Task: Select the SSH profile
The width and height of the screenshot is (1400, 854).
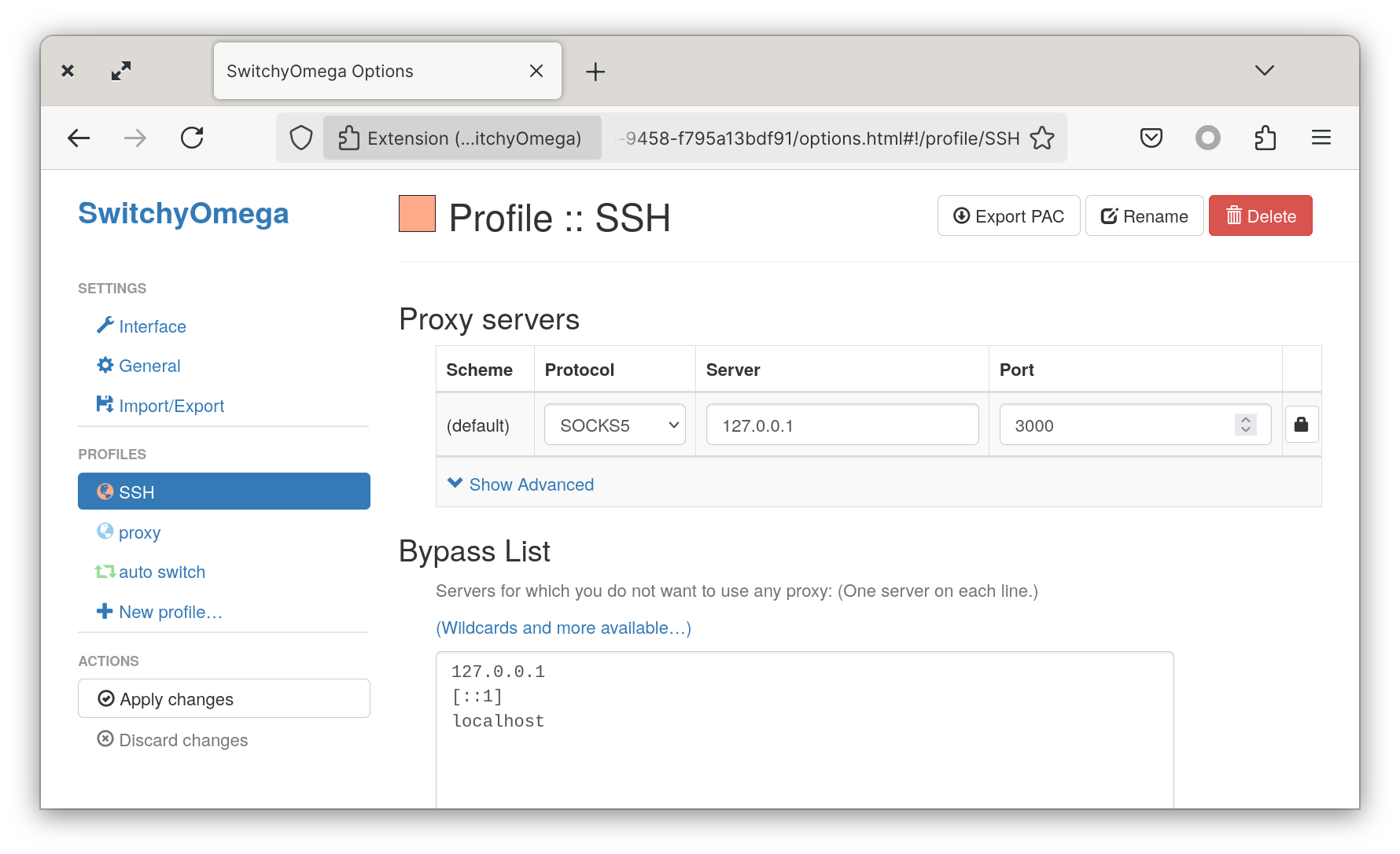Action: (224, 491)
